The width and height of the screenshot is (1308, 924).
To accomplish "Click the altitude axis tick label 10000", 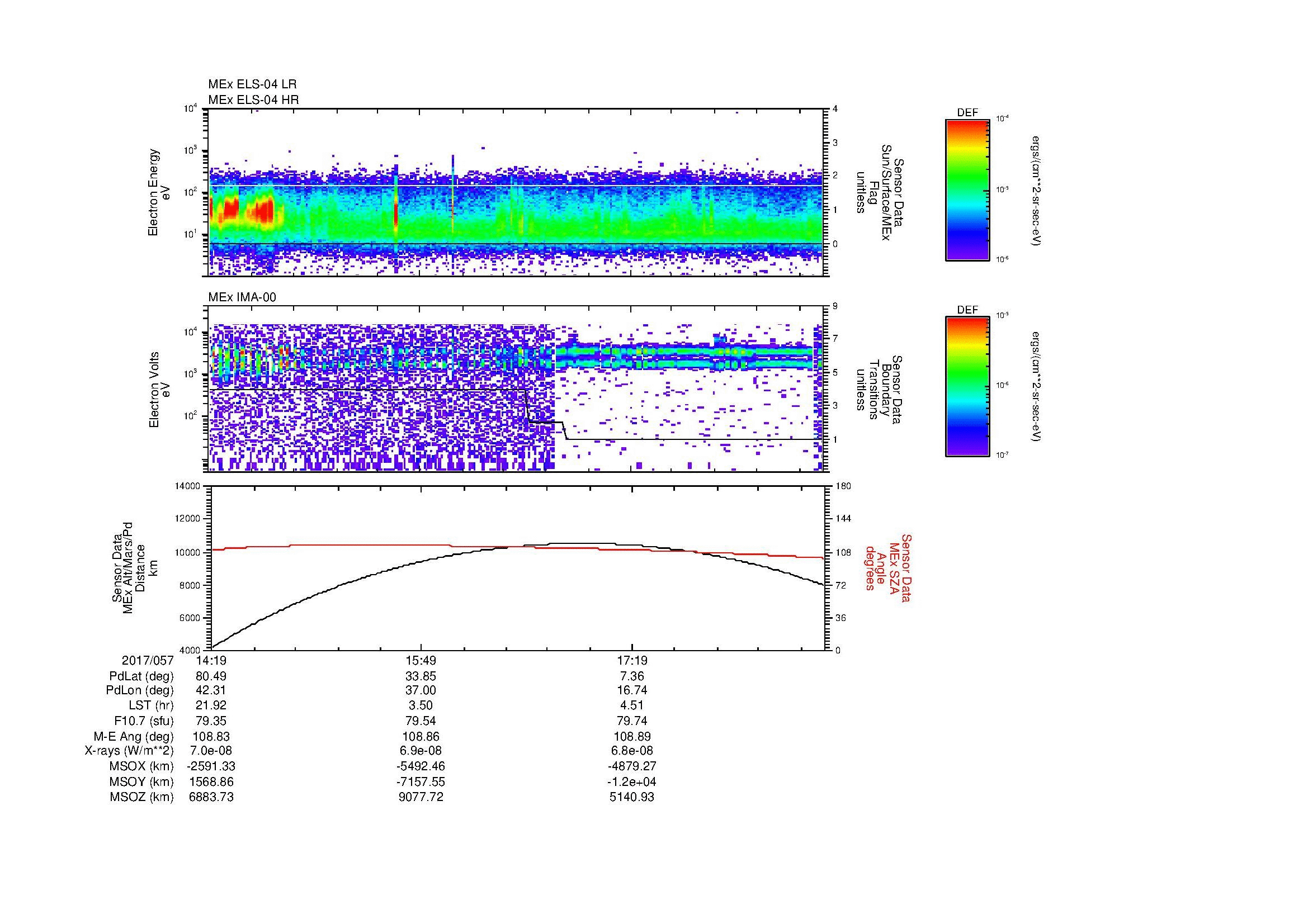I will [x=188, y=552].
